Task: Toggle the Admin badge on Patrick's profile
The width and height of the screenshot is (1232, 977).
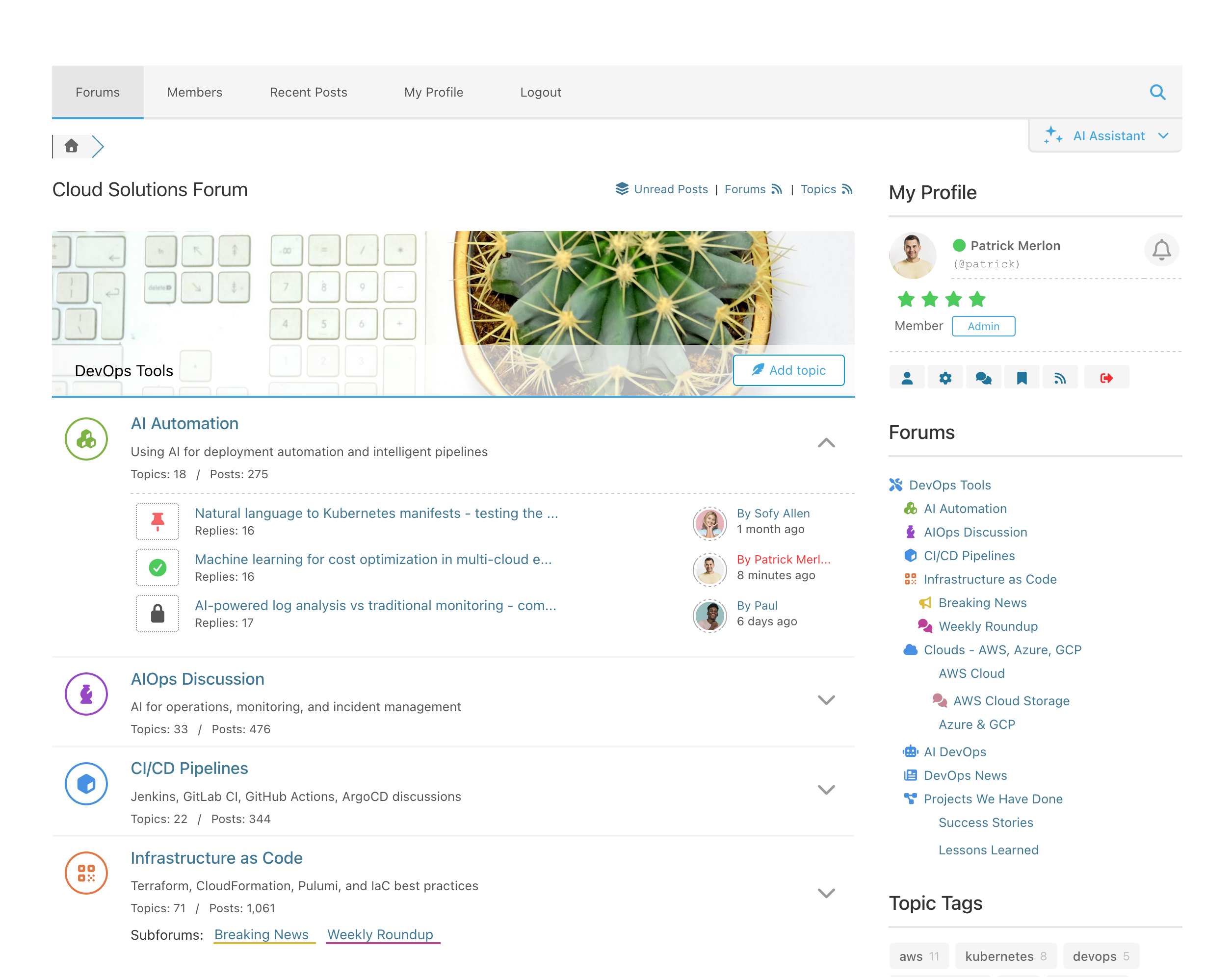Action: tap(983, 326)
